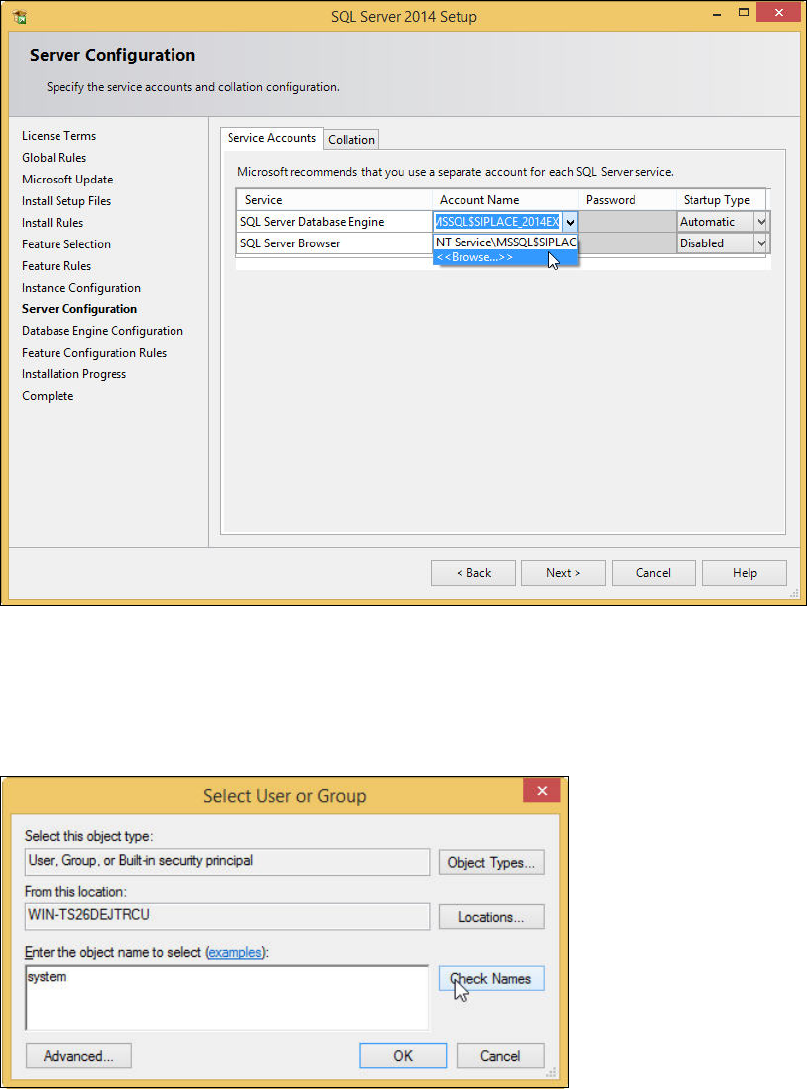Image resolution: width=807 pixels, height=1089 pixels.
Task: Click Installation Progress step
Action: pos(74,374)
